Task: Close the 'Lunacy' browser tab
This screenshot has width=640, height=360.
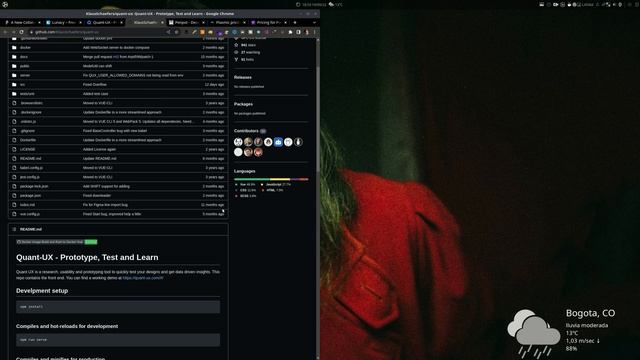Action: [x=80, y=22]
